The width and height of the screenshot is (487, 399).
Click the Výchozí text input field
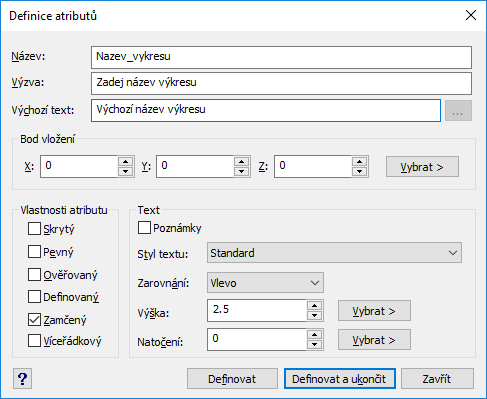click(x=266, y=110)
